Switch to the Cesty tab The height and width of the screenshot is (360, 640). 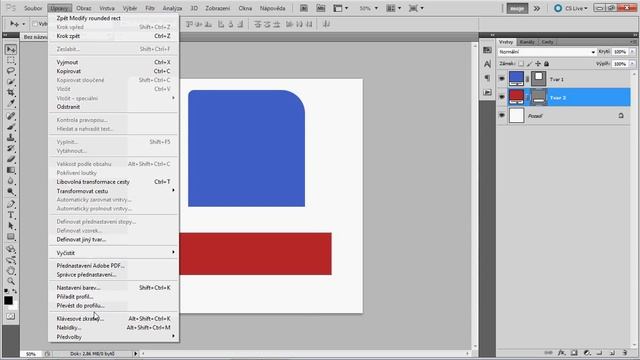(x=548, y=42)
